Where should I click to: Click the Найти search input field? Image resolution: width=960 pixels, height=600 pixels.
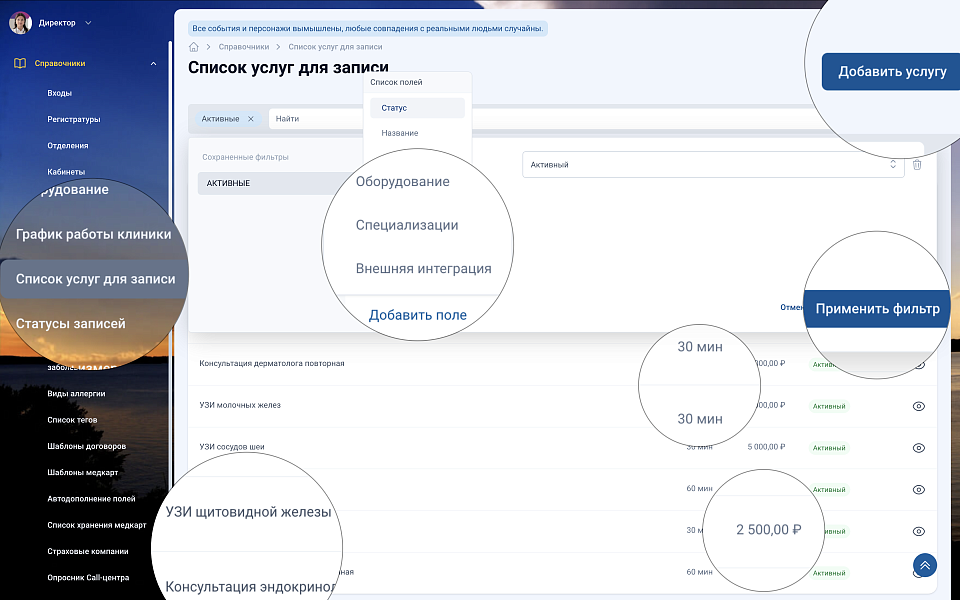(x=320, y=119)
